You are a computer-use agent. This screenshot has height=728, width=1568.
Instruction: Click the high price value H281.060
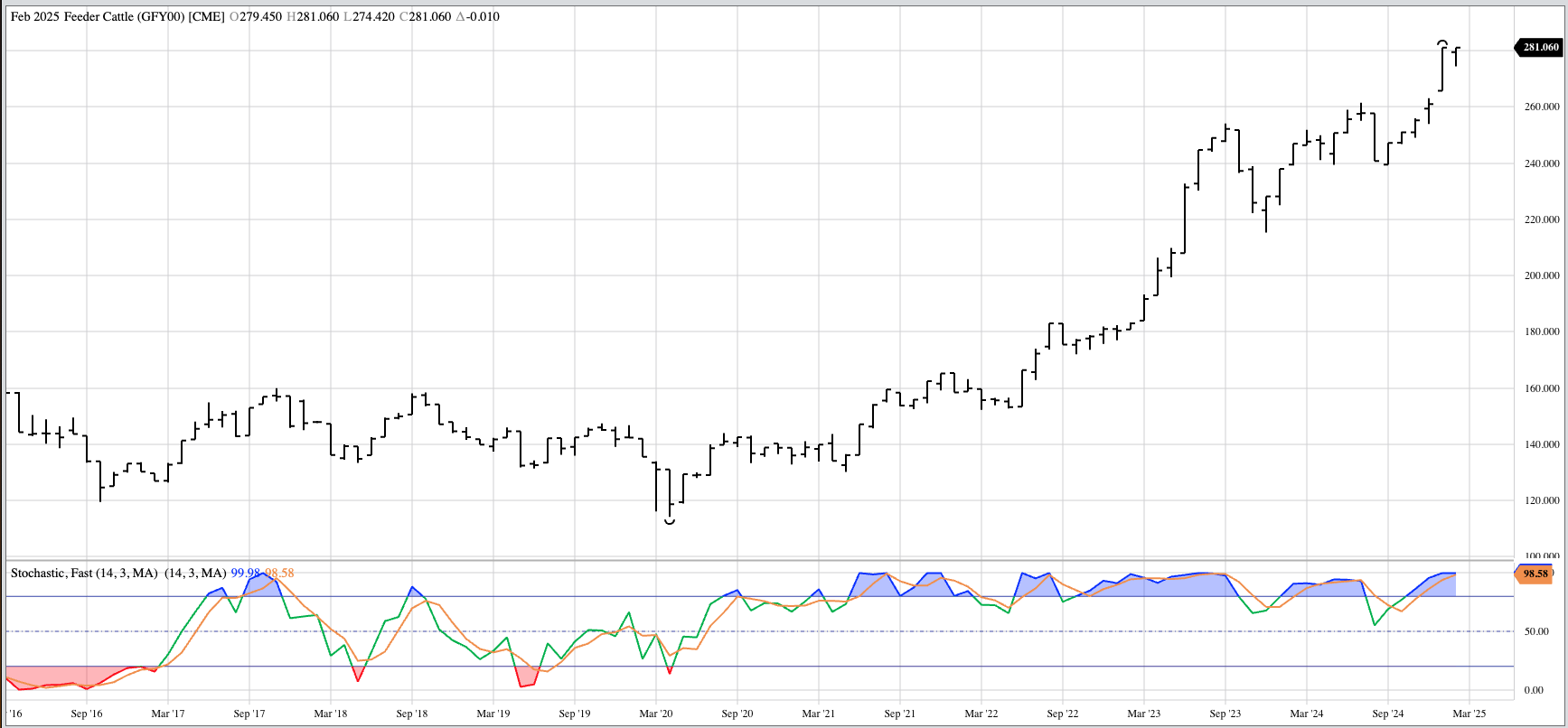point(313,17)
